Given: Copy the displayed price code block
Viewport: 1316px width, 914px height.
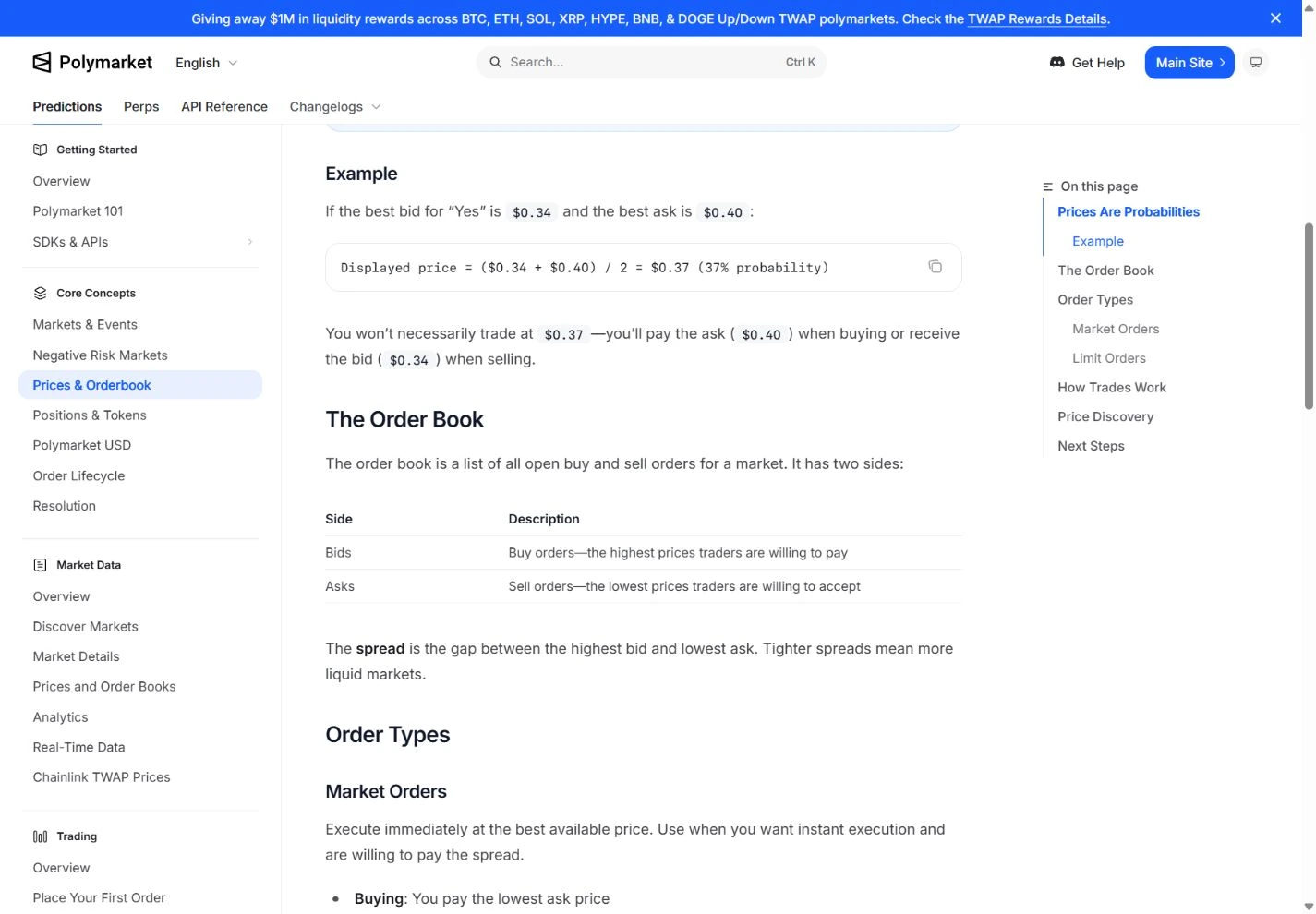Looking at the screenshot, I should [x=935, y=267].
